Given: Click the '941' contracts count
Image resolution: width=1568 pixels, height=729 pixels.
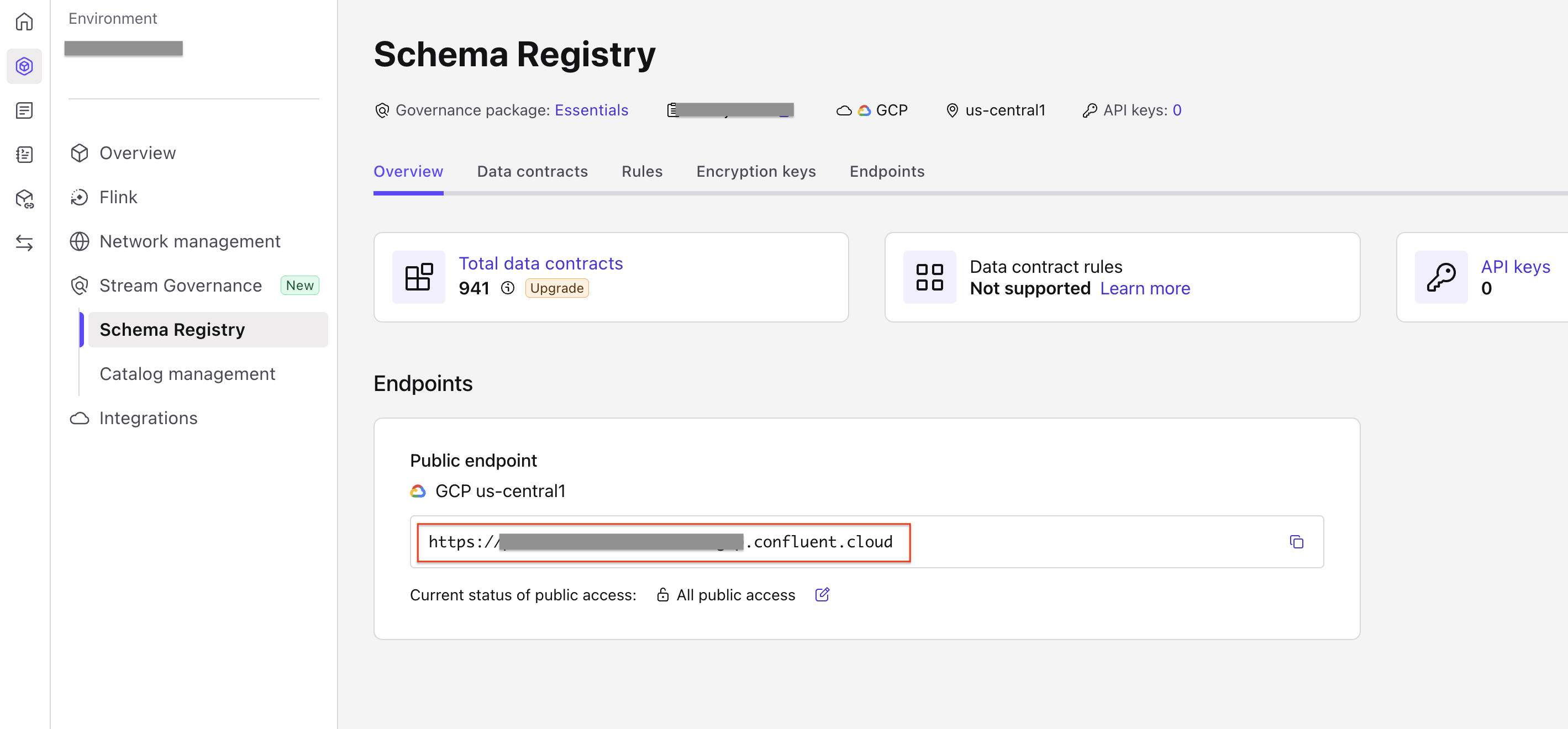Looking at the screenshot, I should tap(474, 288).
